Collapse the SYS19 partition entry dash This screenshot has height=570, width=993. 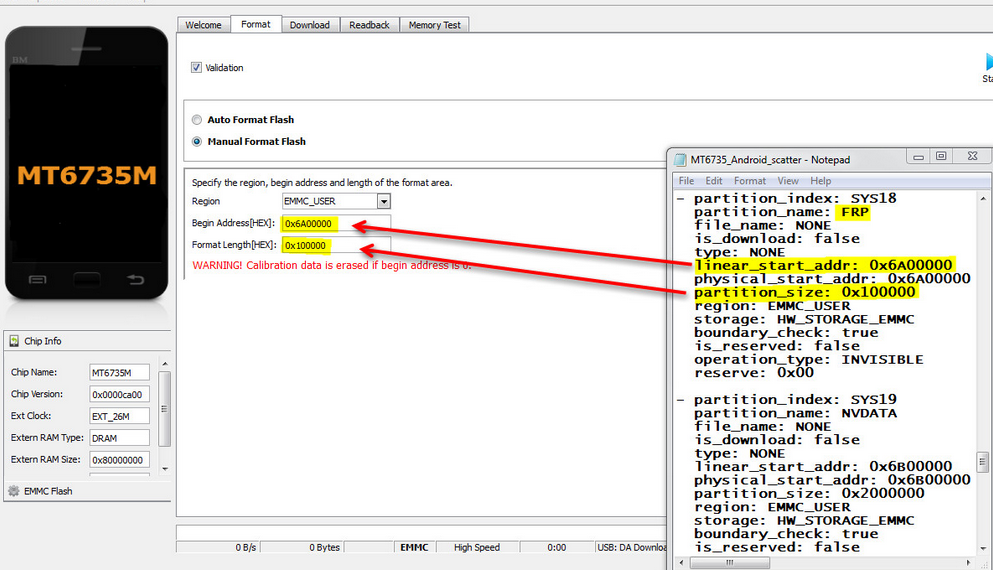coord(681,400)
